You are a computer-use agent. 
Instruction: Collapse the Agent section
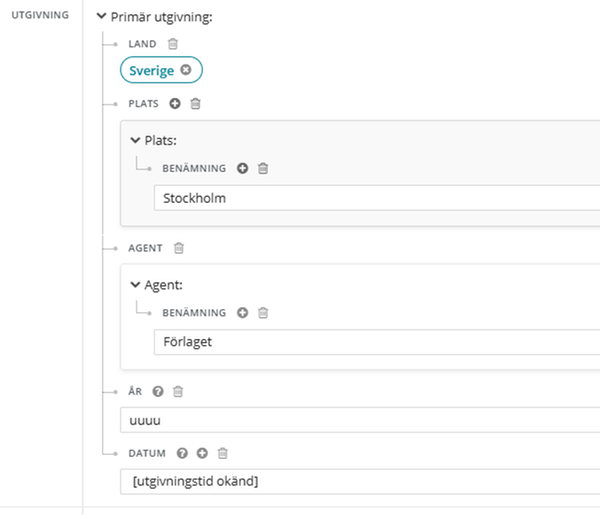[136, 284]
